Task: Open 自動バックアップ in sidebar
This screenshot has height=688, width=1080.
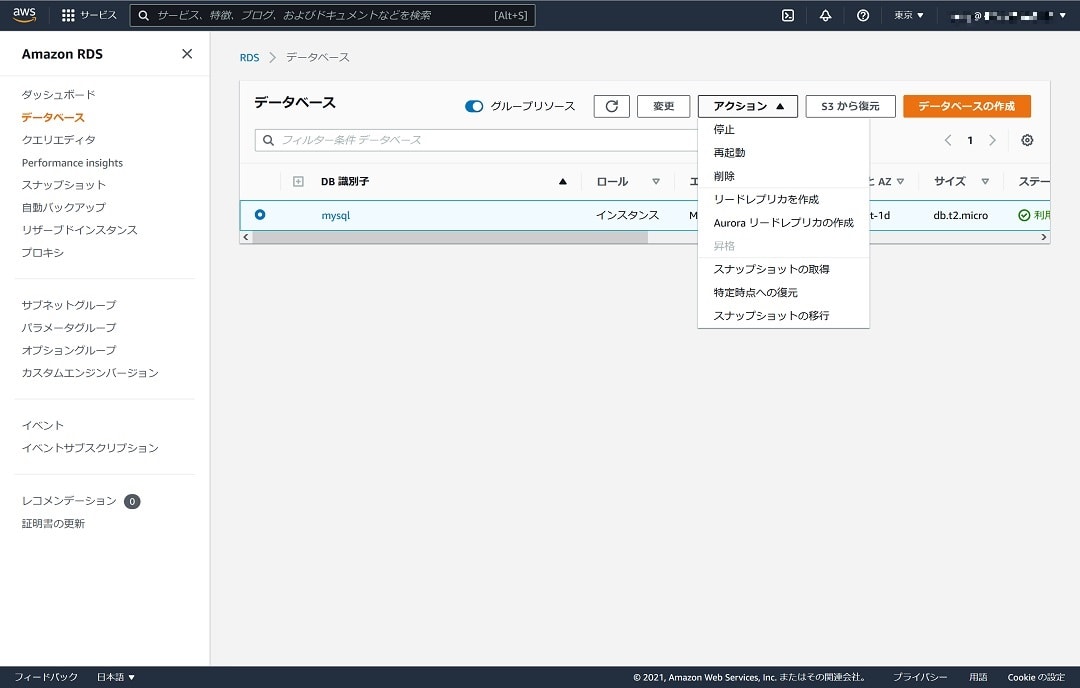Action: (64, 207)
